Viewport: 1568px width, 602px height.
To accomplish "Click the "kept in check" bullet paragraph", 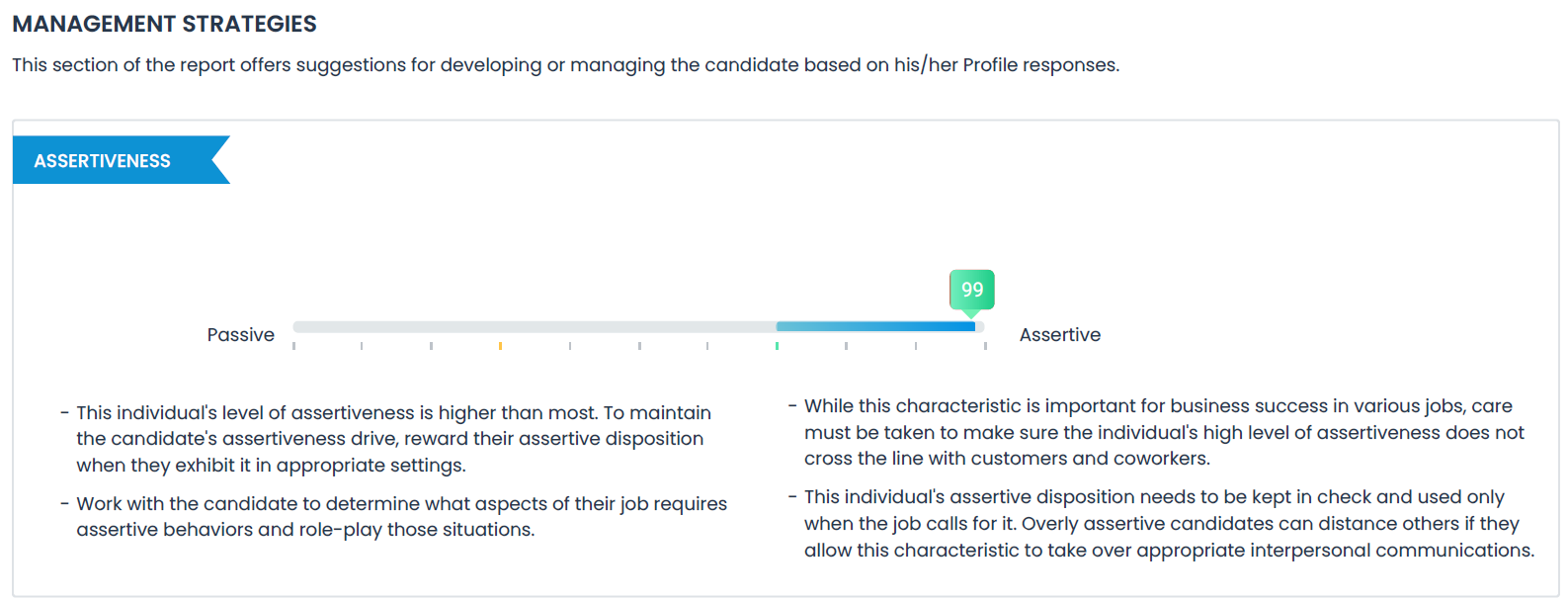I will point(1161,523).
